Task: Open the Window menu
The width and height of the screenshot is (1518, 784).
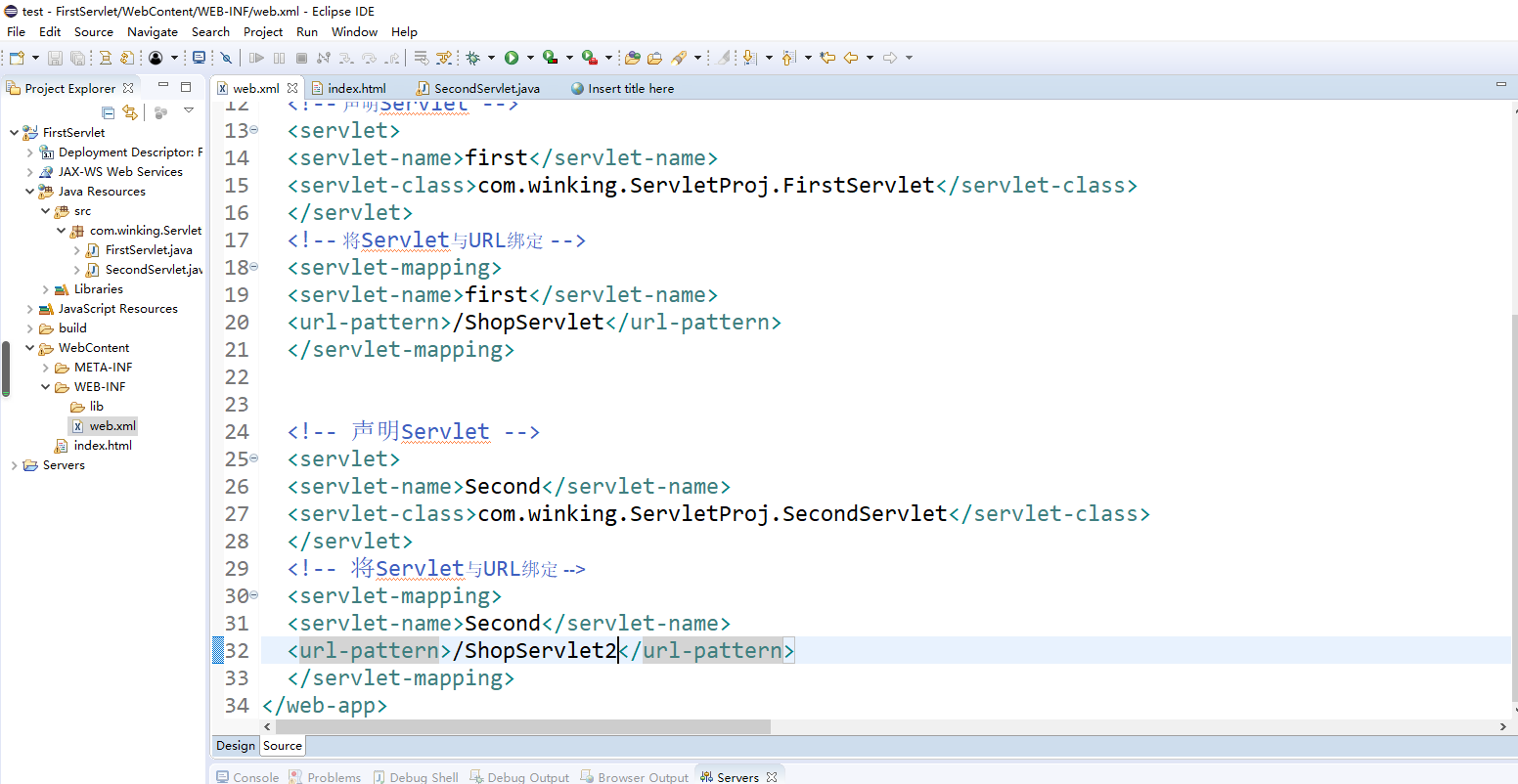Action: [354, 31]
